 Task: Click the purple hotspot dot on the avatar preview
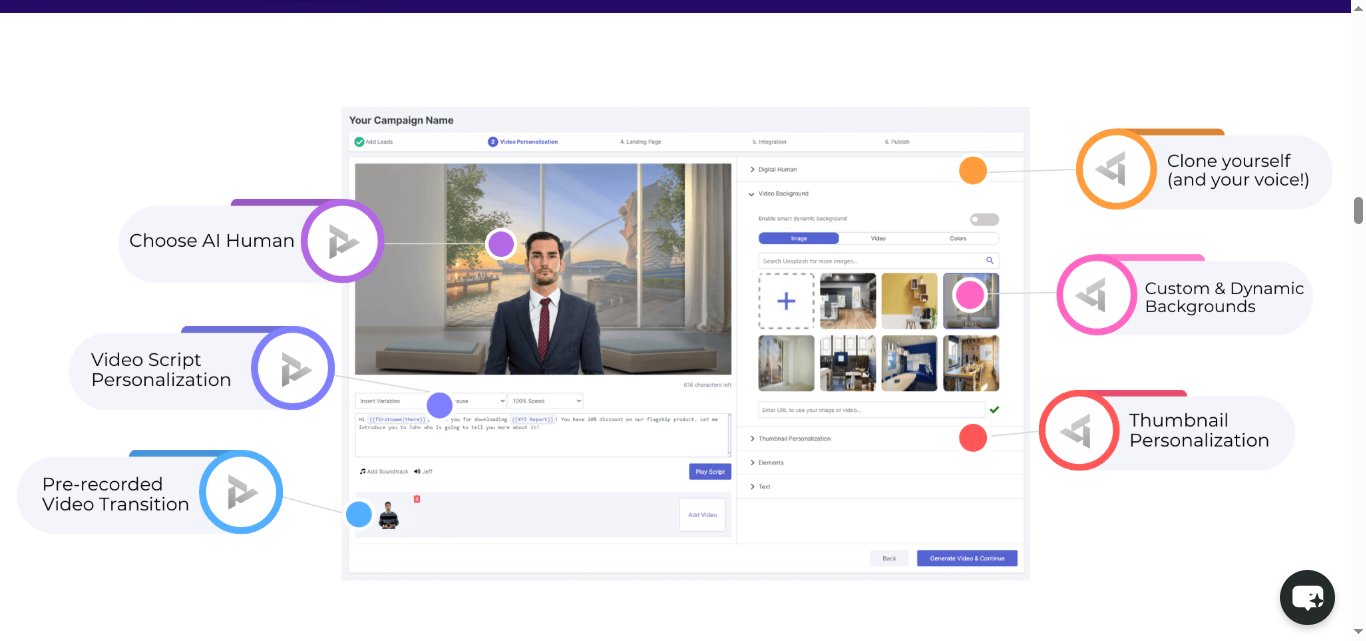point(500,244)
